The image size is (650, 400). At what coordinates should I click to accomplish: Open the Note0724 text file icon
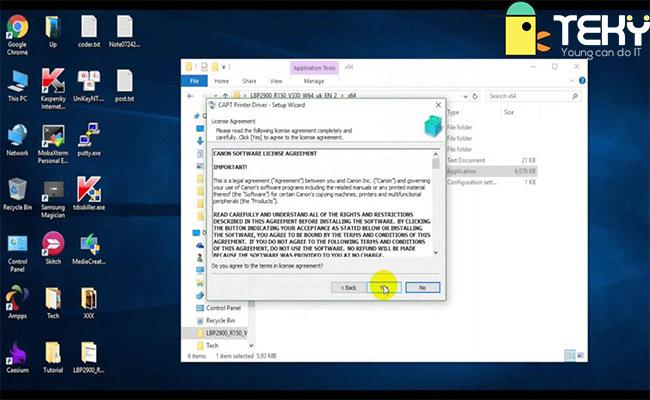tap(124, 32)
